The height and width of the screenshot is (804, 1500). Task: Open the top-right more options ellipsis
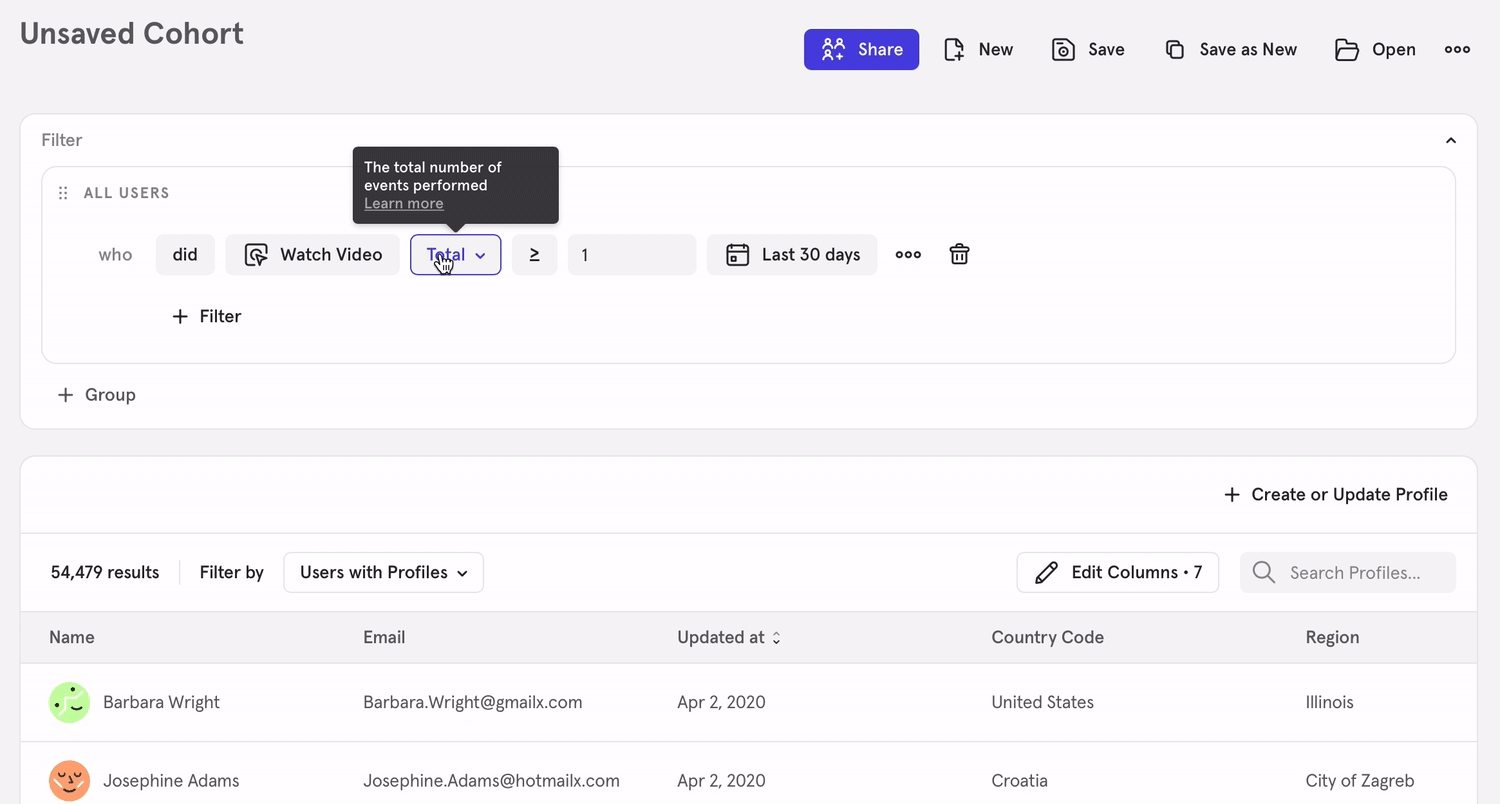point(1457,50)
